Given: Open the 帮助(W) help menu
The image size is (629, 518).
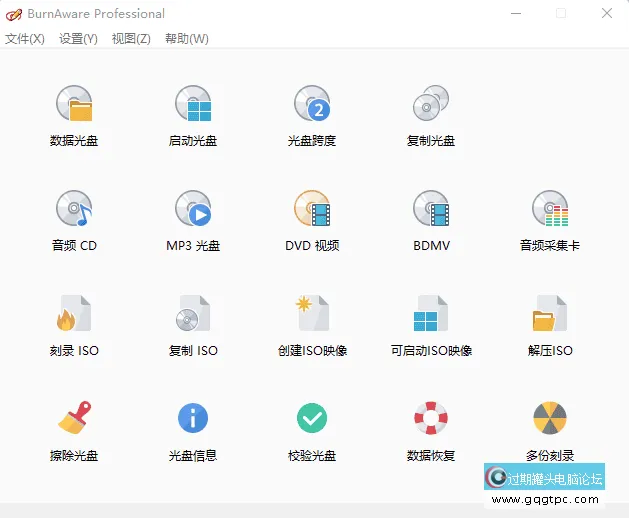Looking at the screenshot, I should click(187, 39).
